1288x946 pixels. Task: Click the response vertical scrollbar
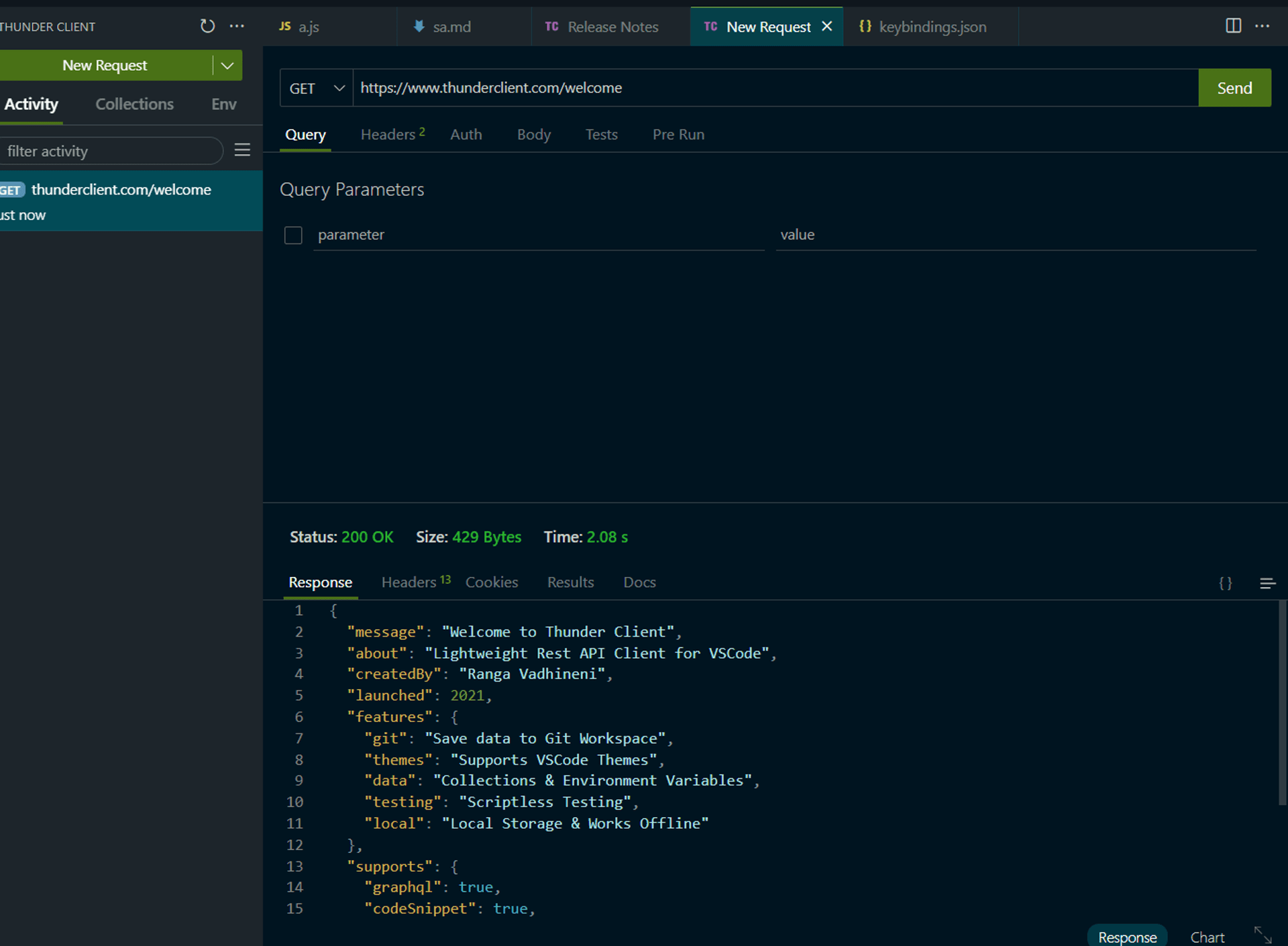click(x=1282, y=703)
